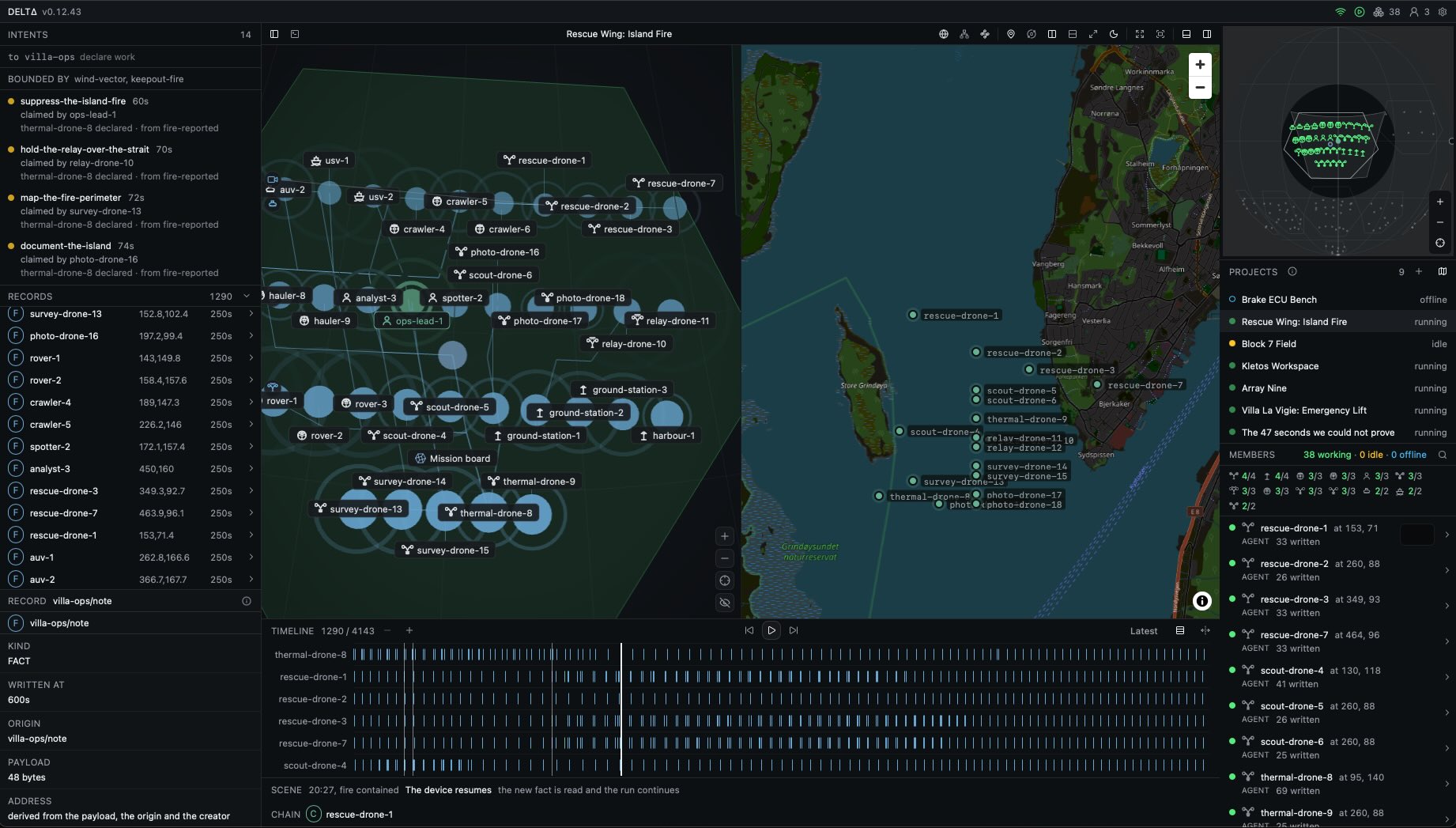Image resolution: width=1456 pixels, height=828 pixels.
Task: Expand the rover-1 record row chevron
Action: click(x=251, y=358)
